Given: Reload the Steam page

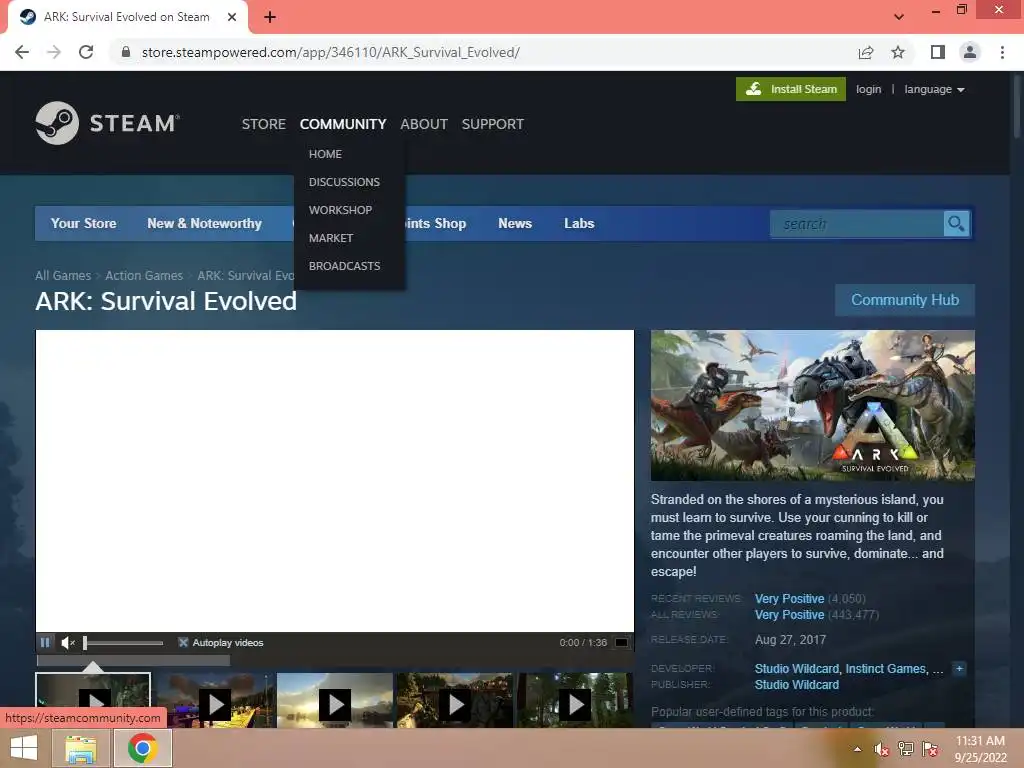Looking at the screenshot, I should click(86, 52).
